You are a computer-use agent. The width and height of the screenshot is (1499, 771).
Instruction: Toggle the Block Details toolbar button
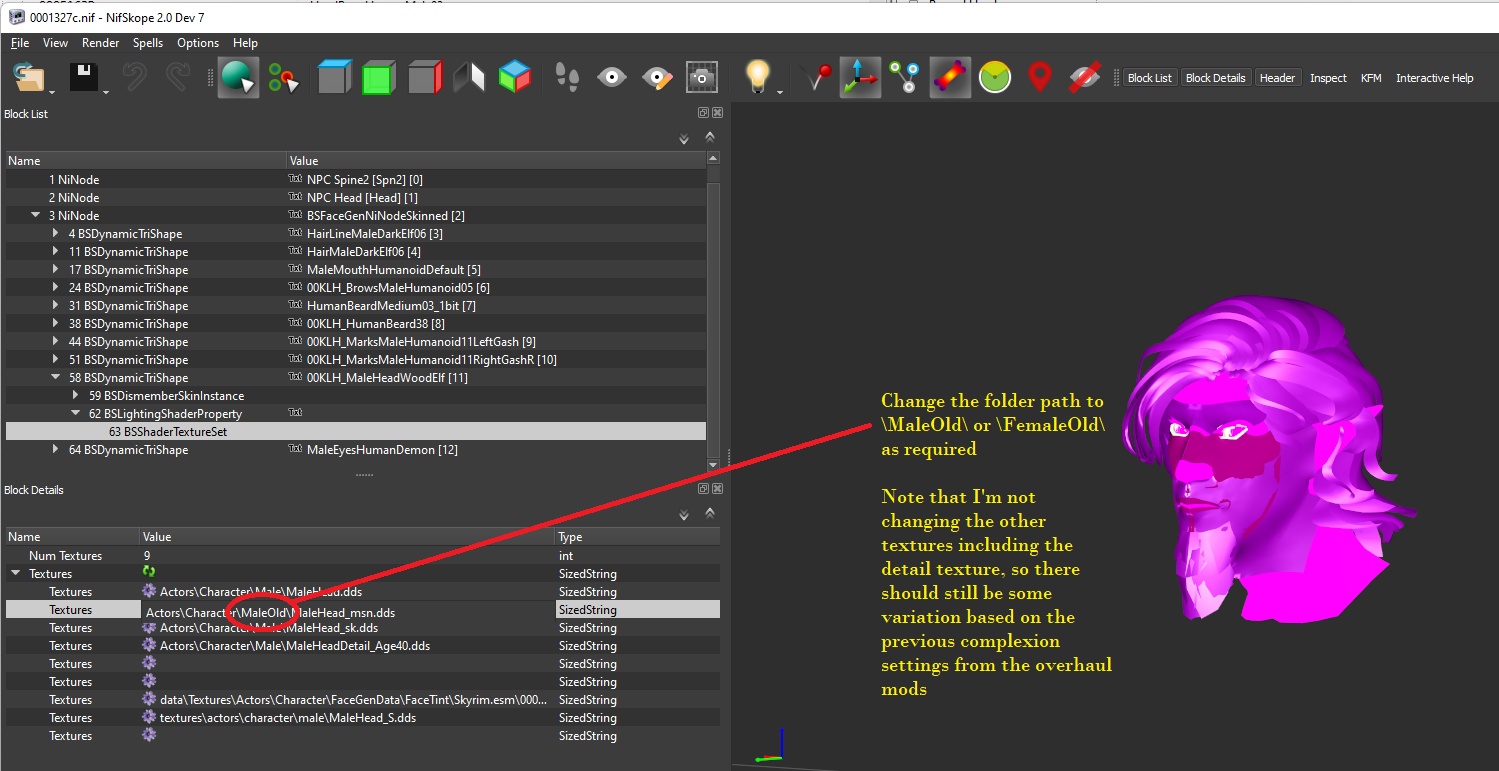tap(1215, 78)
